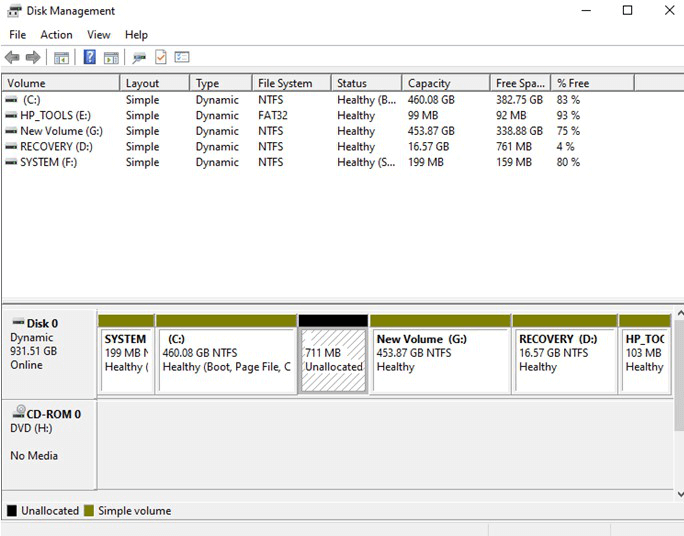Click the 761 MB free space cell
The height and width of the screenshot is (536, 684).
[x=513, y=147]
